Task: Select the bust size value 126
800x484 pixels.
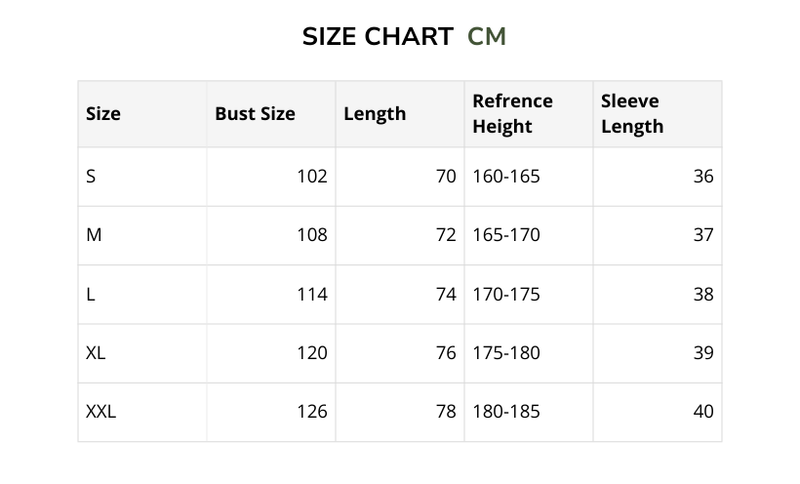Action: [x=312, y=411]
